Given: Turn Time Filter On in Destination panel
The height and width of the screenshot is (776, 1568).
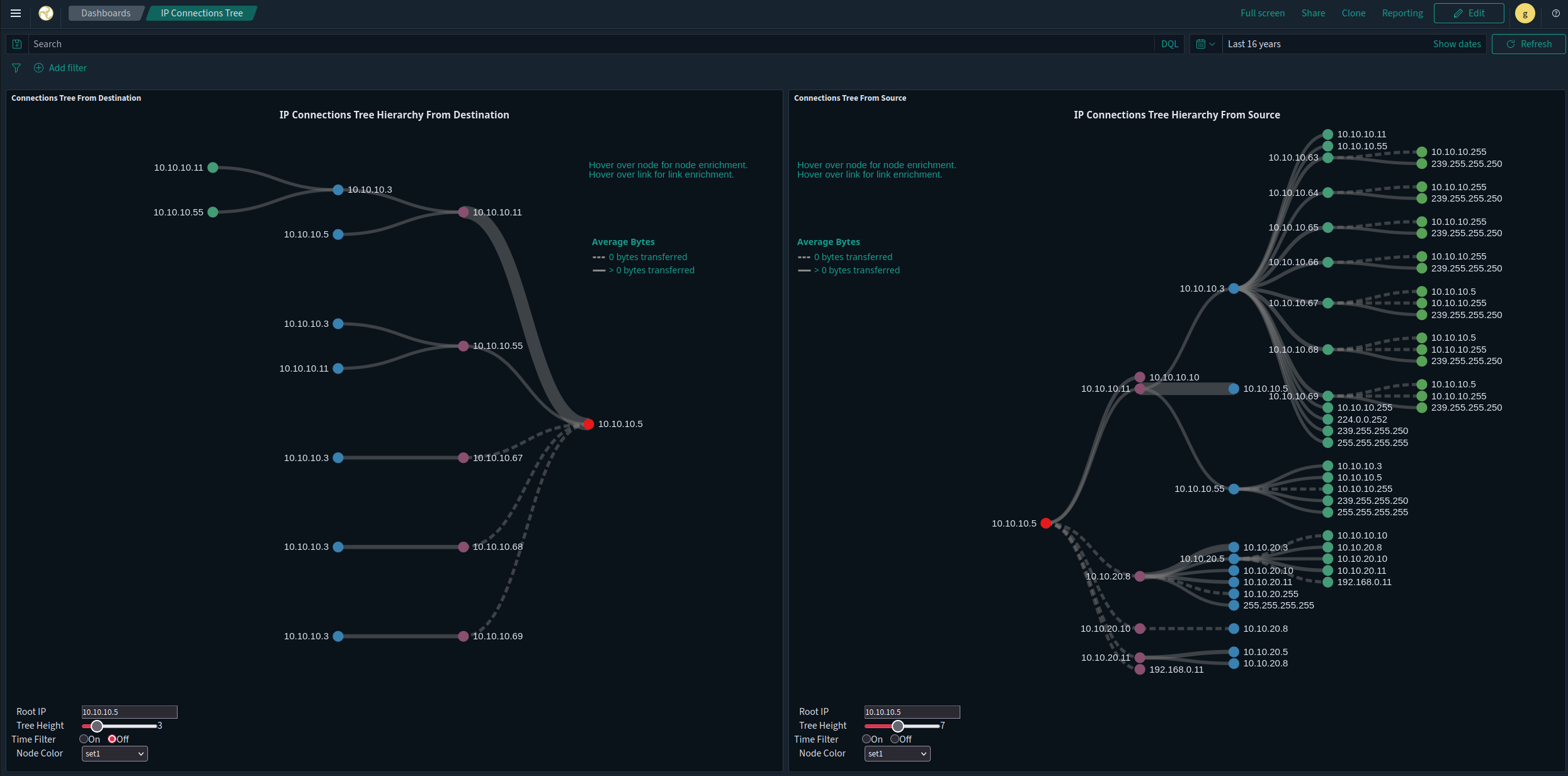Looking at the screenshot, I should pyautogui.click(x=84, y=739).
